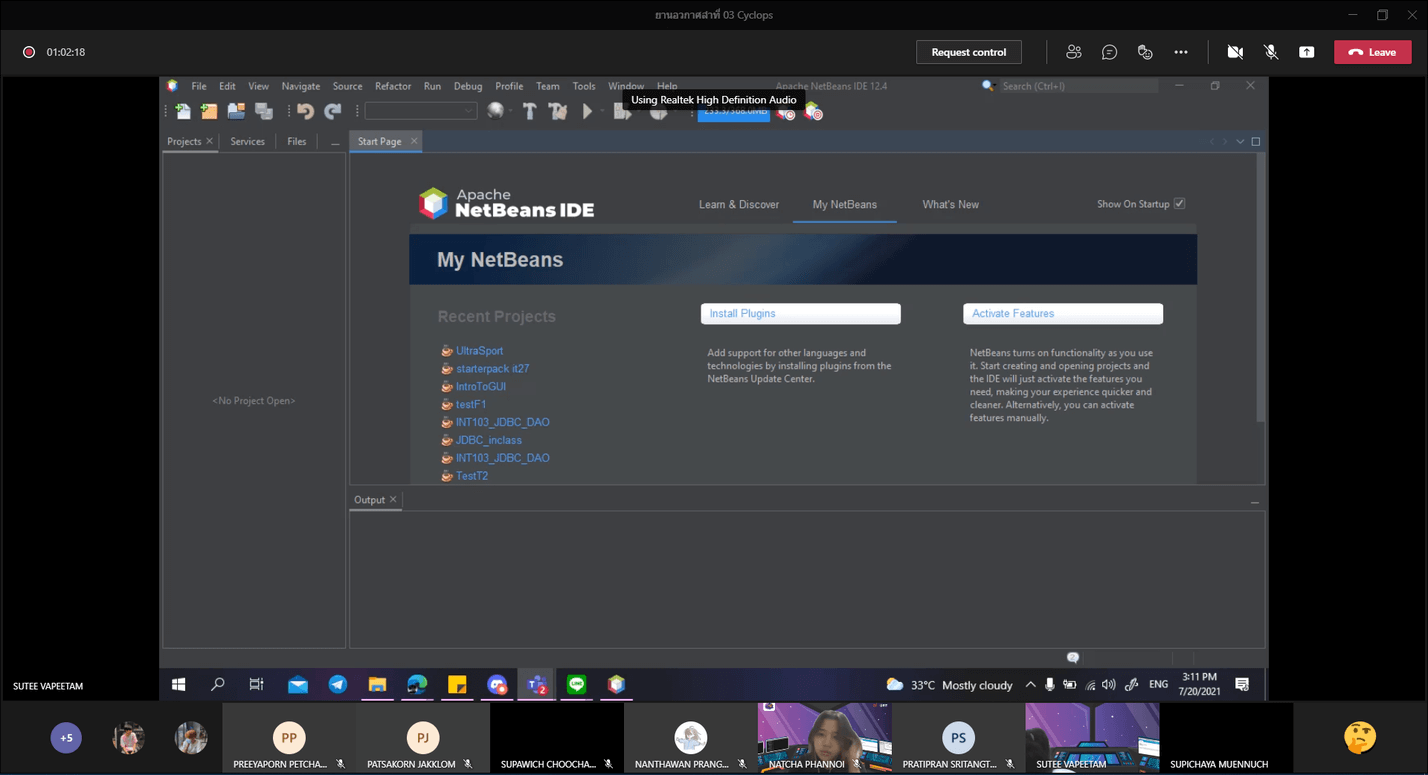Open the What's New tab
Screen dimensions: 1428x775
950,204
